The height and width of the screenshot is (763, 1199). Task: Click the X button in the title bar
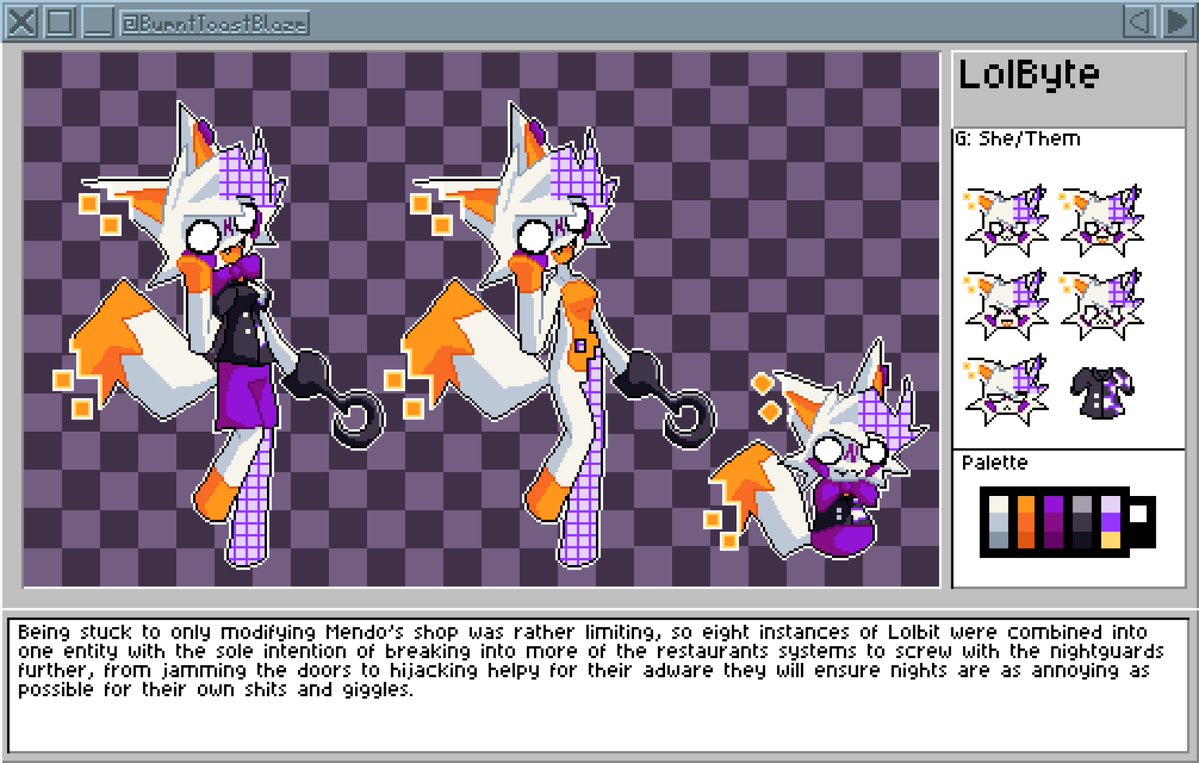pos(21,21)
